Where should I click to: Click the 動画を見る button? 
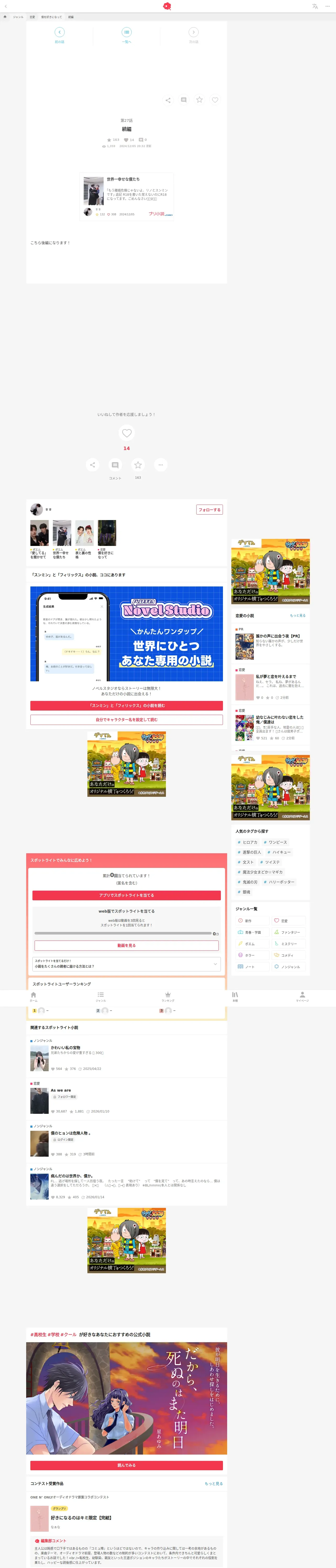(127, 945)
